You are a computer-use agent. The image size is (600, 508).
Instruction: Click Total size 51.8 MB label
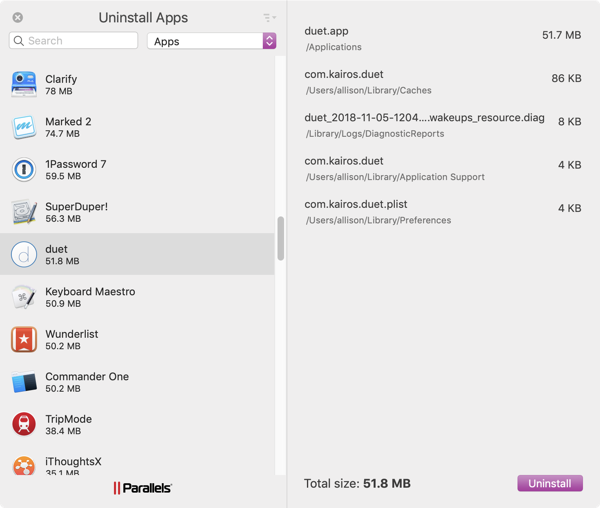click(357, 484)
